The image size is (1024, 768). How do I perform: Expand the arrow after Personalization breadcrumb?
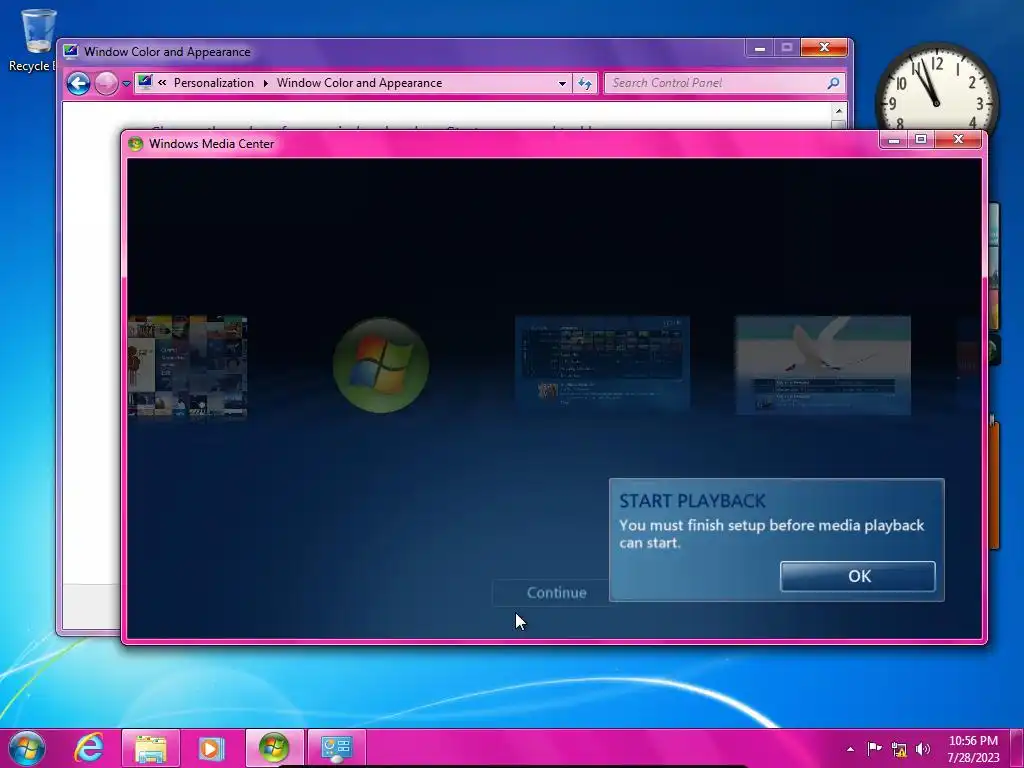[x=265, y=83]
